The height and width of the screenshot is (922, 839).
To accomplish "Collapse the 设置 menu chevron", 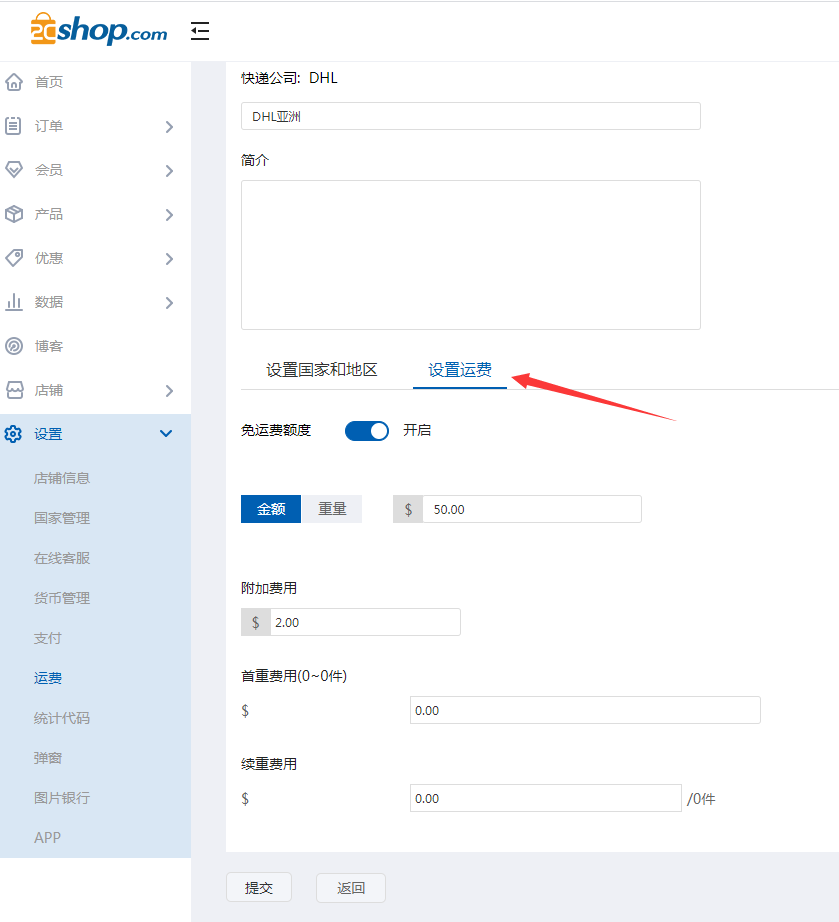I will tap(166, 434).
